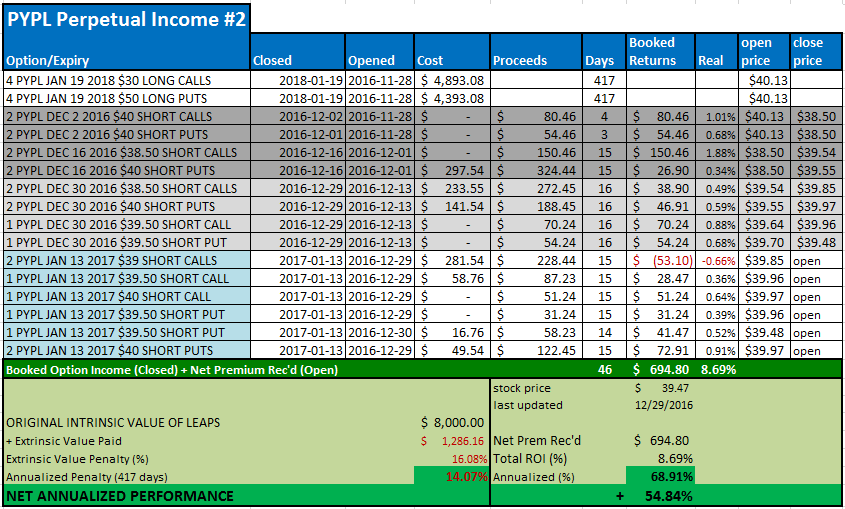The image size is (845, 509).
Task: Click the proceeds value '122.45'
Action: 556,351
